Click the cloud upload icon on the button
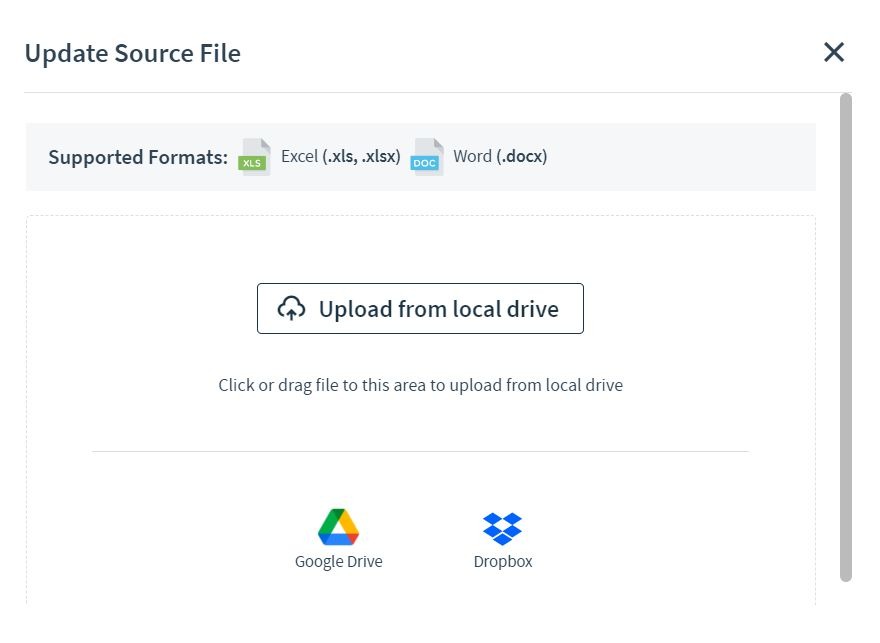880x643 pixels. [290, 308]
